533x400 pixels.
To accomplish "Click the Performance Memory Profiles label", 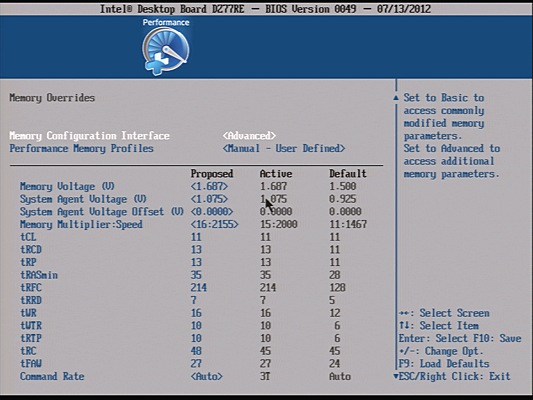I will 82,149.
